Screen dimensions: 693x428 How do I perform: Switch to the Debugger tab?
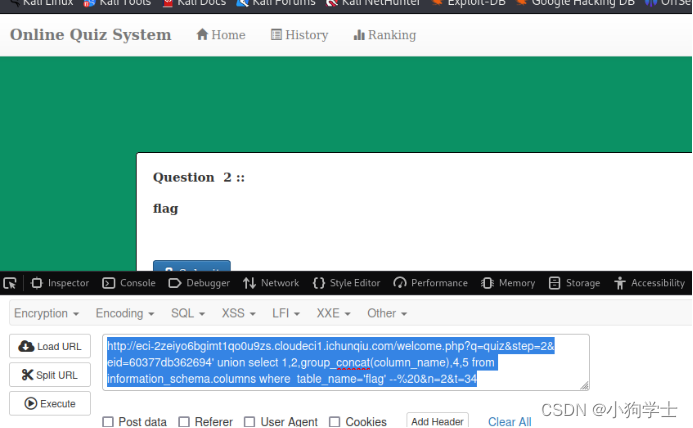pyautogui.click(x=199, y=283)
